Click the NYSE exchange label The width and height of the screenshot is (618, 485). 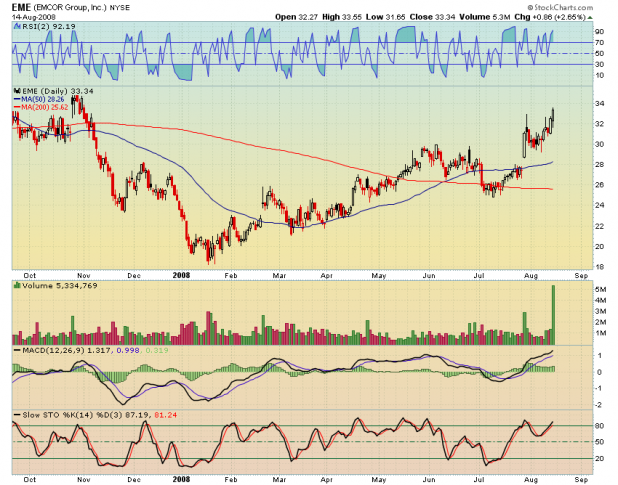pos(119,7)
